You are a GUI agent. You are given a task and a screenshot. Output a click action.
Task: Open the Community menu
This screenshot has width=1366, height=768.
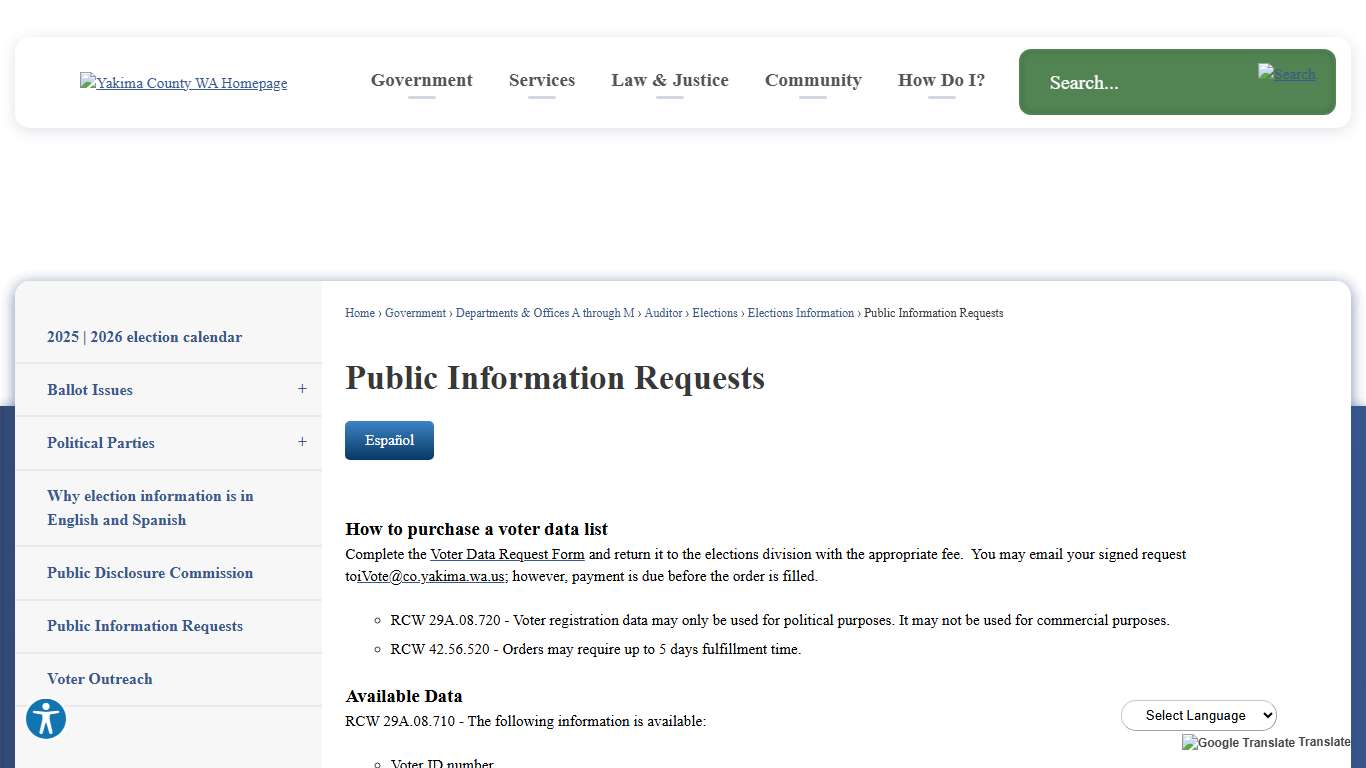coord(812,80)
